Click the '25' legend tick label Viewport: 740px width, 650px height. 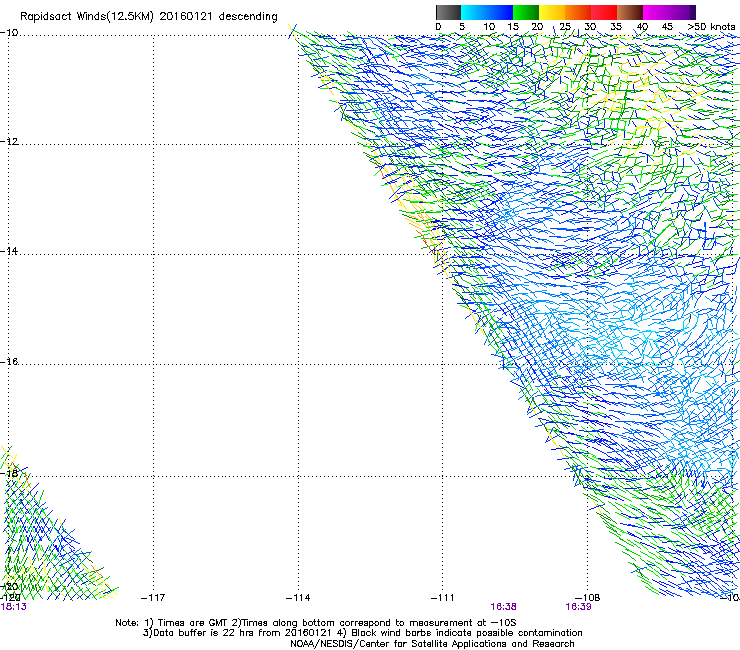click(565, 27)
